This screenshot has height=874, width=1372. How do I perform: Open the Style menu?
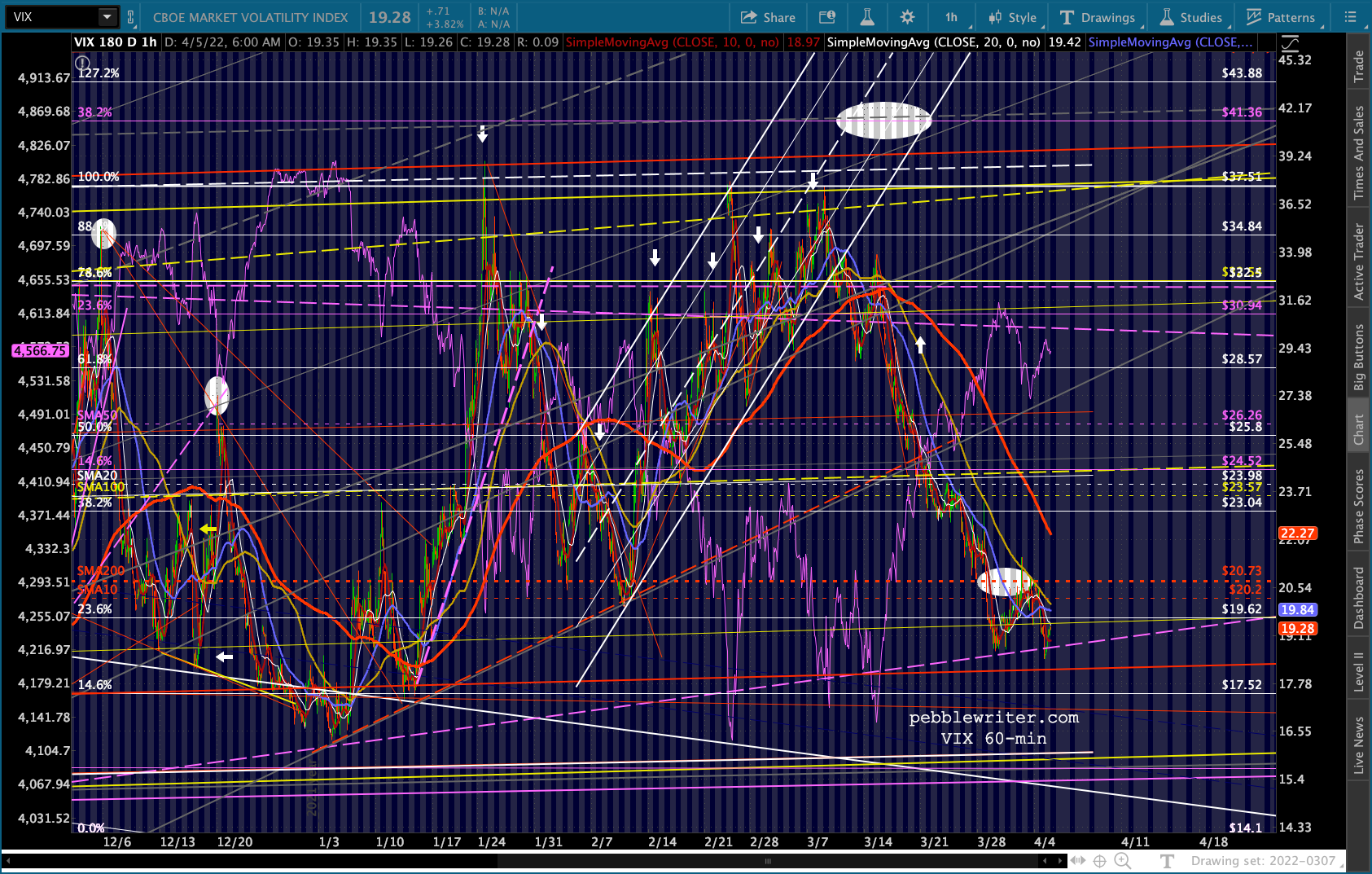pyautogui.click(x=1013, y=17)
